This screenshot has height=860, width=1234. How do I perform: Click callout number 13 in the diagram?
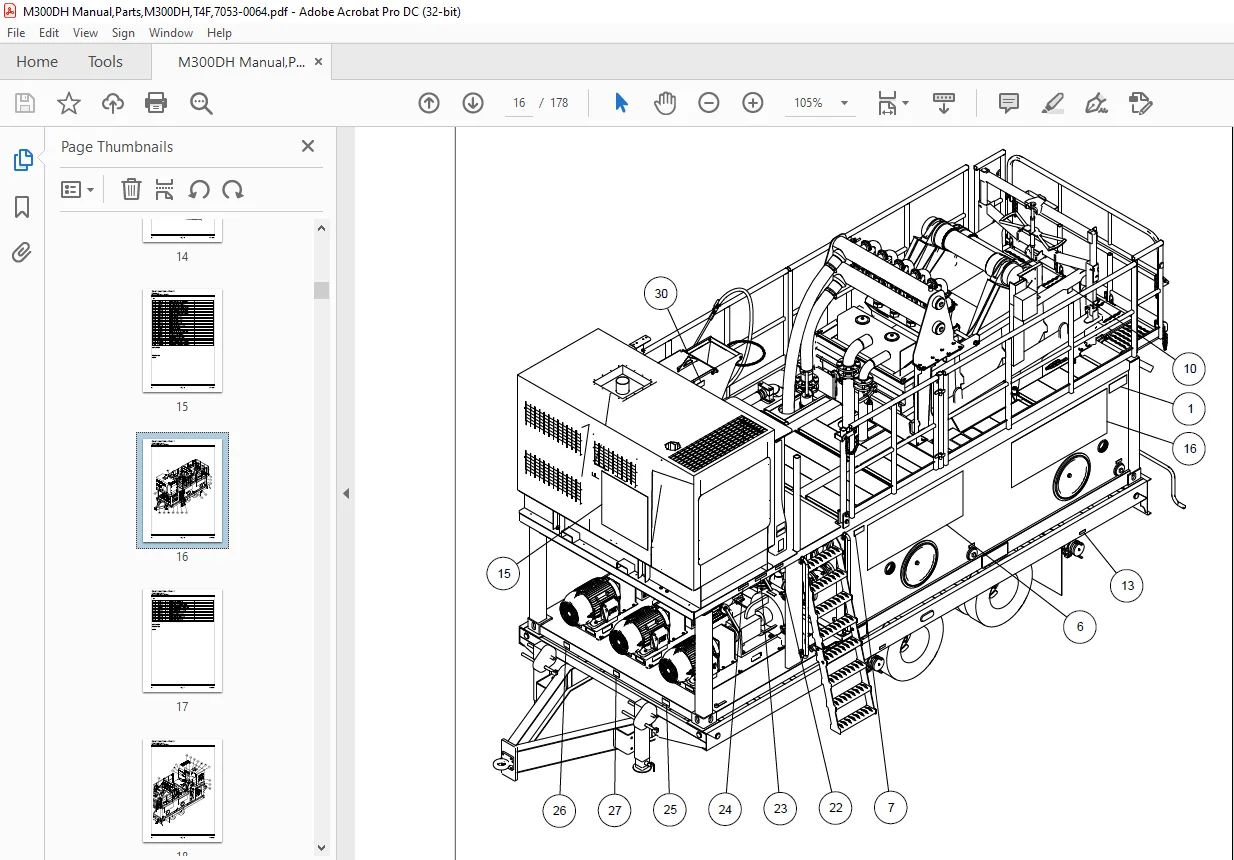1127,585
